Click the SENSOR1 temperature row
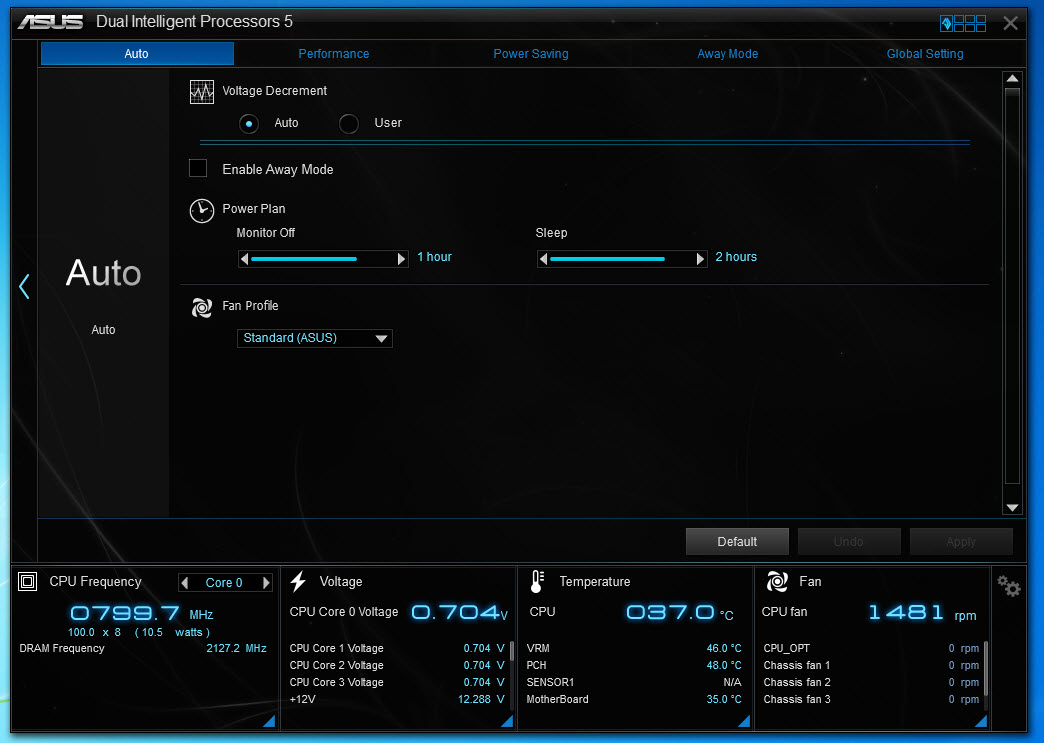Image resolution: width=1044 pixels, height=743 pixels. point(634,682)
